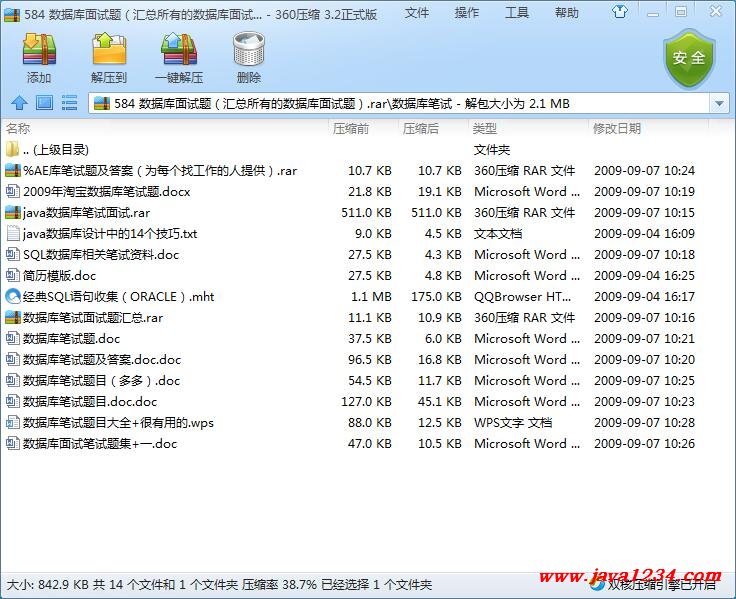The image size is (736, 599).
Task: Sort by the 压缩前 column header
Action: 351,128
